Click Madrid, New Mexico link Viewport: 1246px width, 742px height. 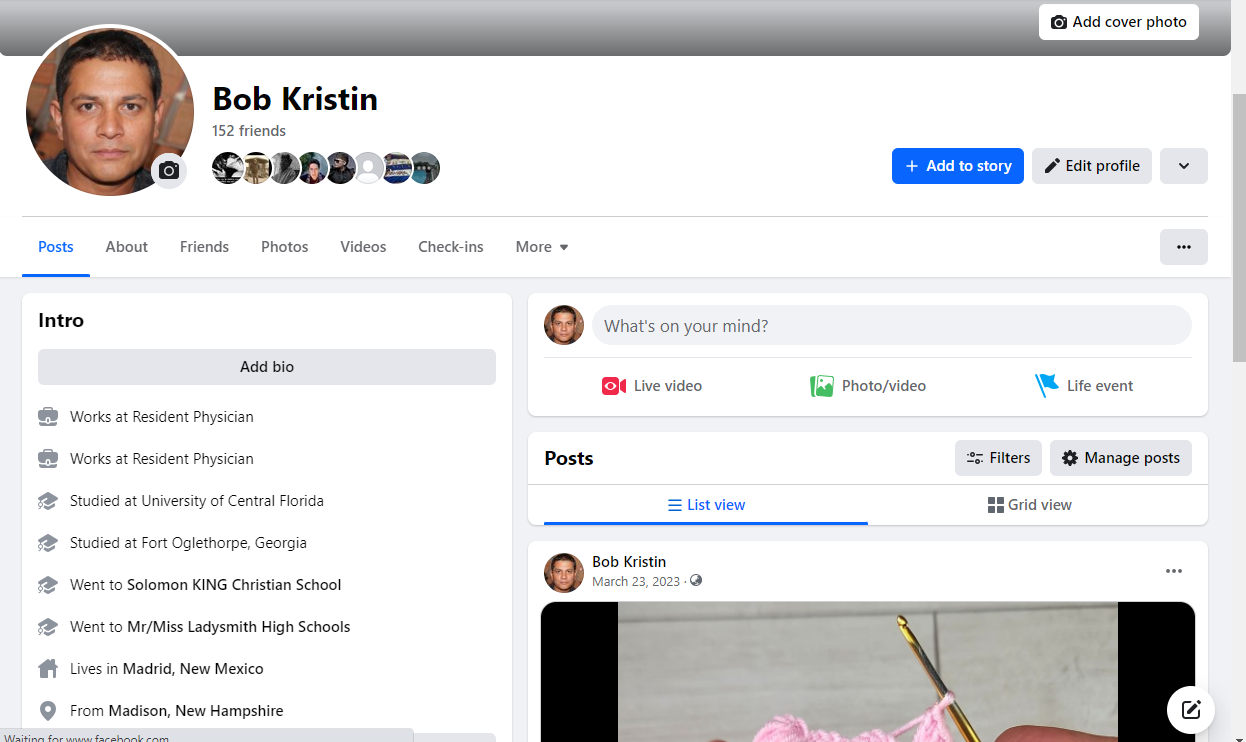tap(193, 669)
